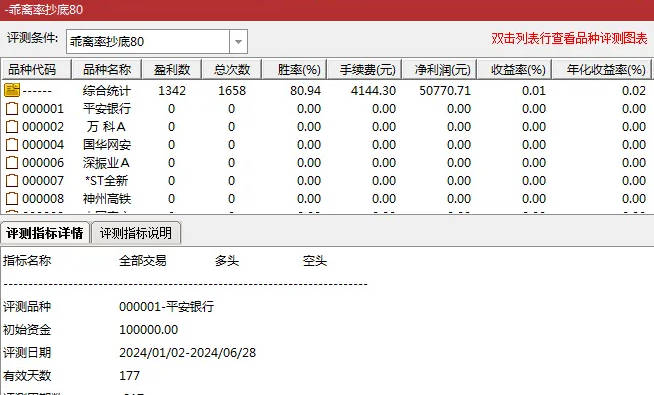Click the 80.94 win rate value

pyautogui.click(x=306, y=90)
